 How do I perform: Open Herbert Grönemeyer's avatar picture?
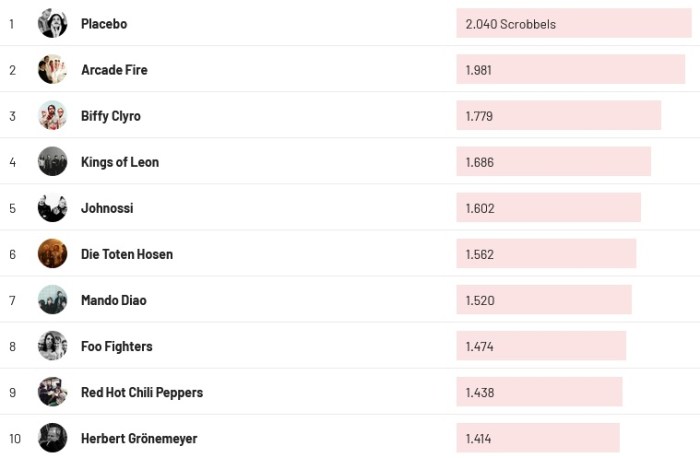pos(52,437)
